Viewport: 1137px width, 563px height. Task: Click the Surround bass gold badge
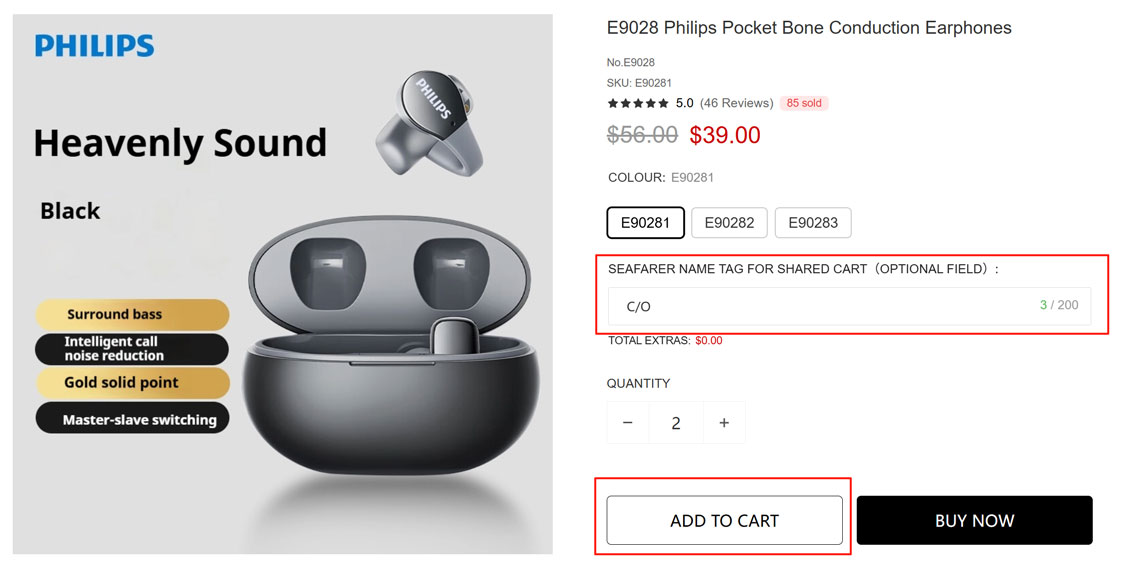pos(132,314)
